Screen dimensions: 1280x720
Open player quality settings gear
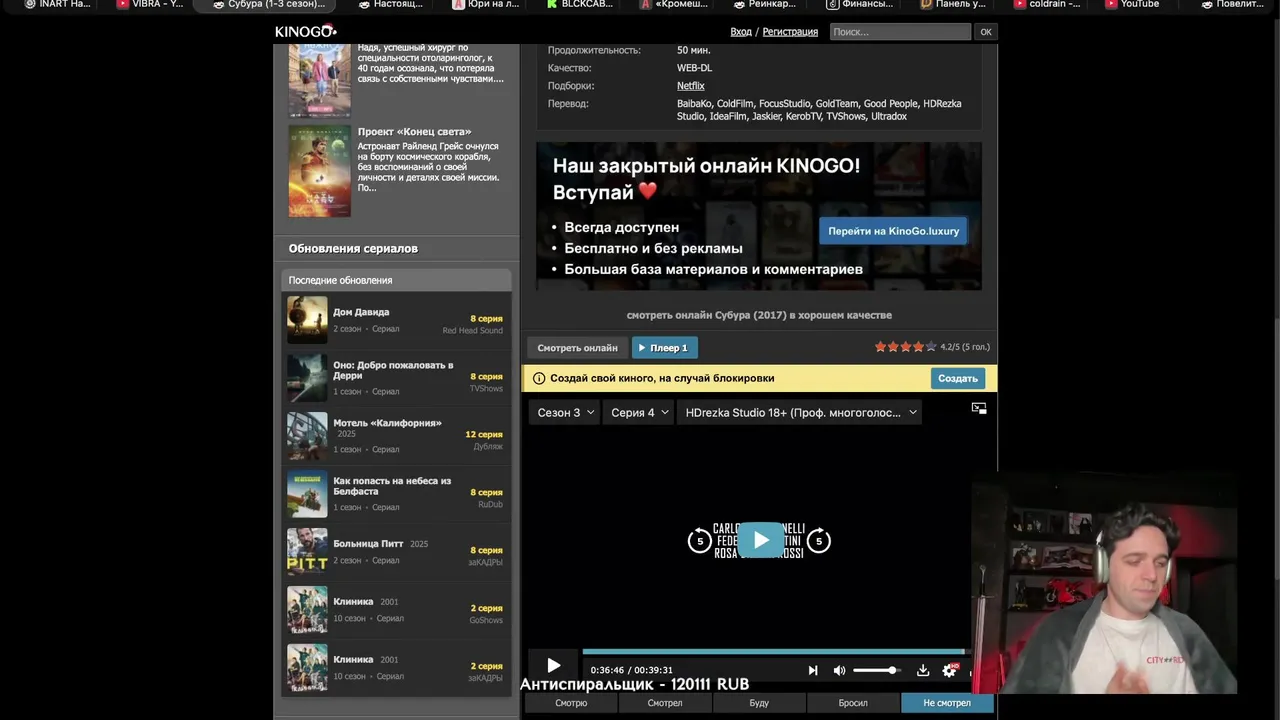(x=949, y=670)
